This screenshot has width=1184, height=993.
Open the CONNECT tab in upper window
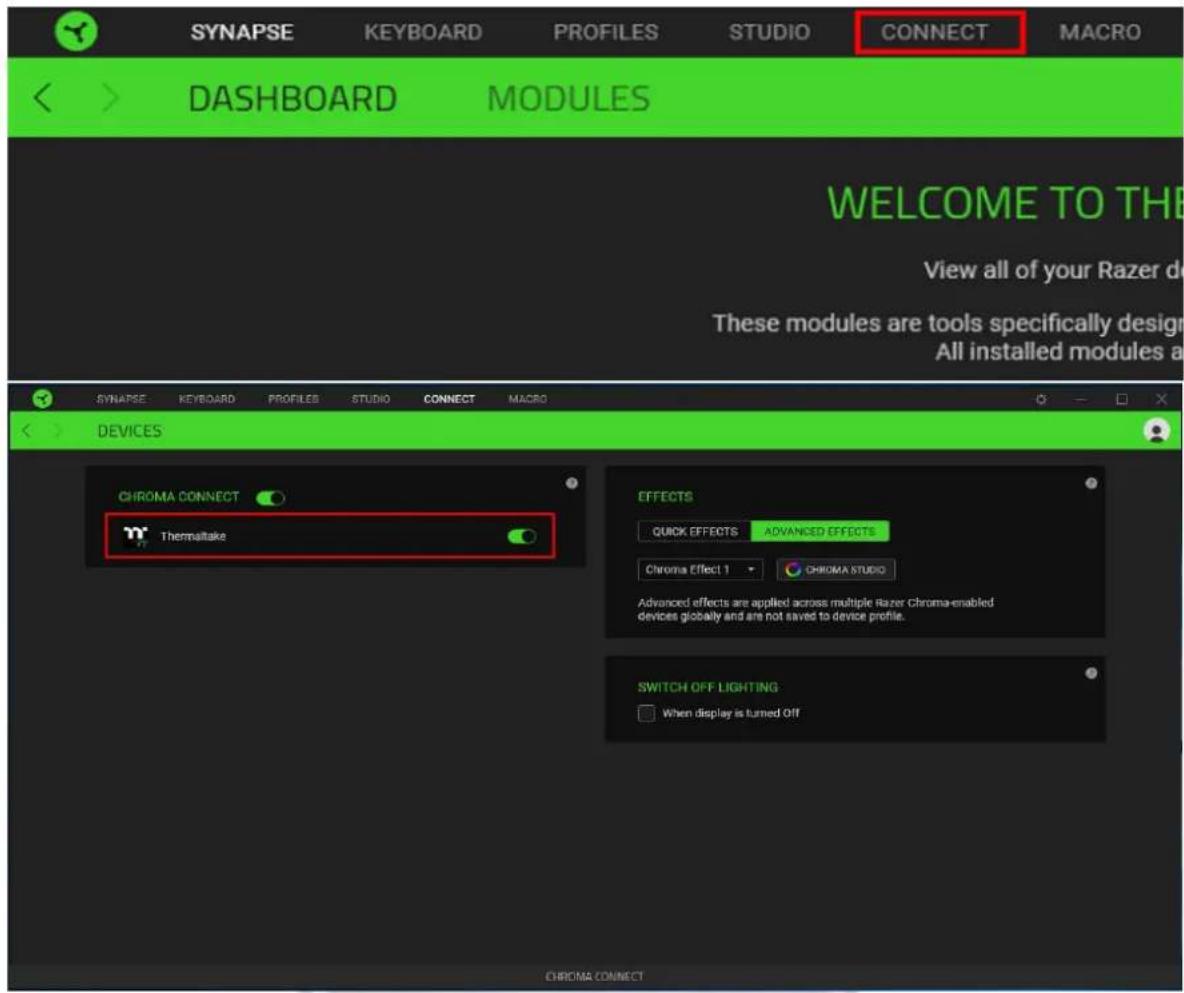tap(934, 32)
